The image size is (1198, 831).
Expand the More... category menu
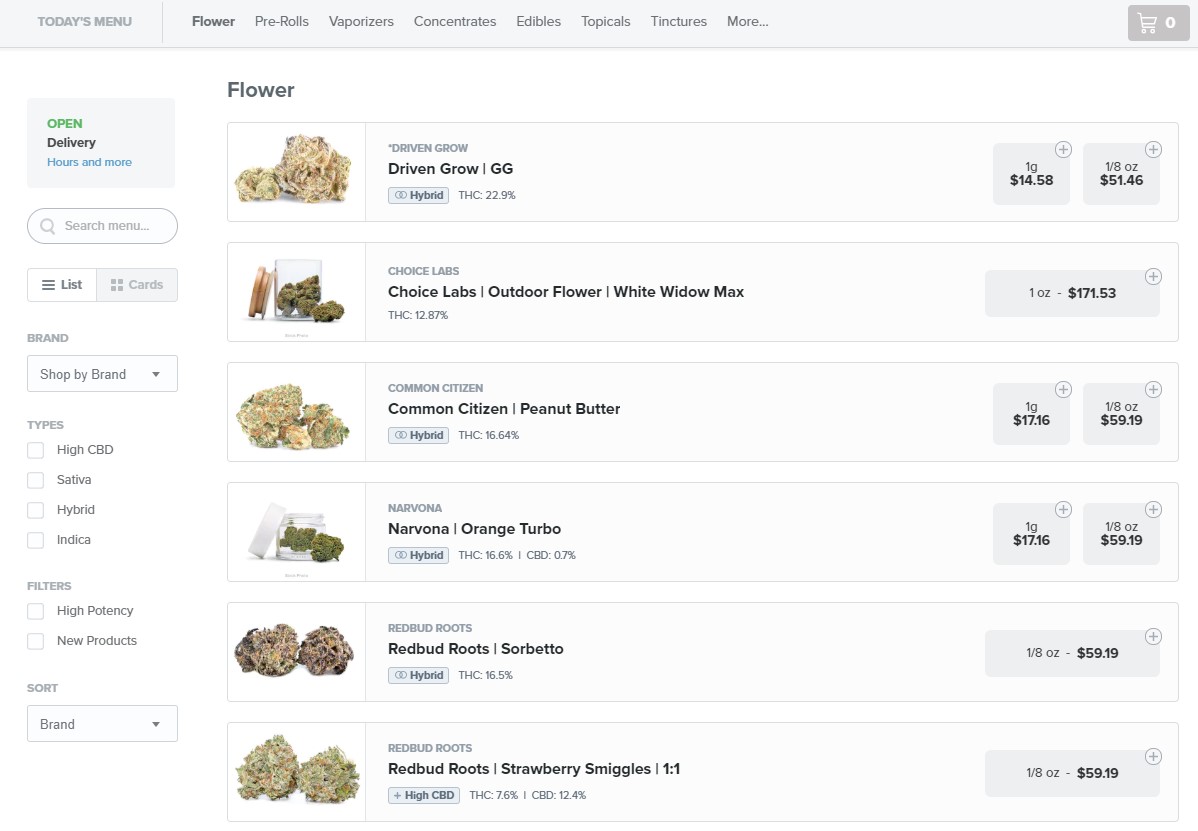click(747, 22)
